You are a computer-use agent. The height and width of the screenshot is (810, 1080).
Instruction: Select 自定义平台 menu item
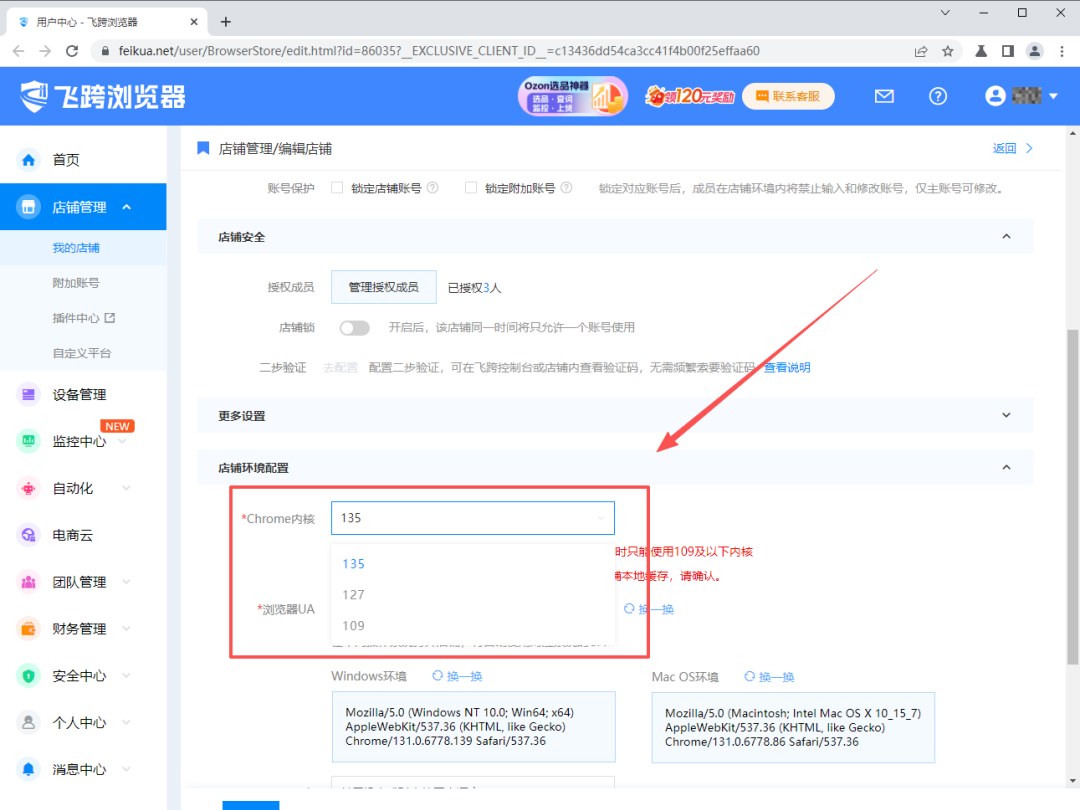pyautogui.click(x=84, y=352)
